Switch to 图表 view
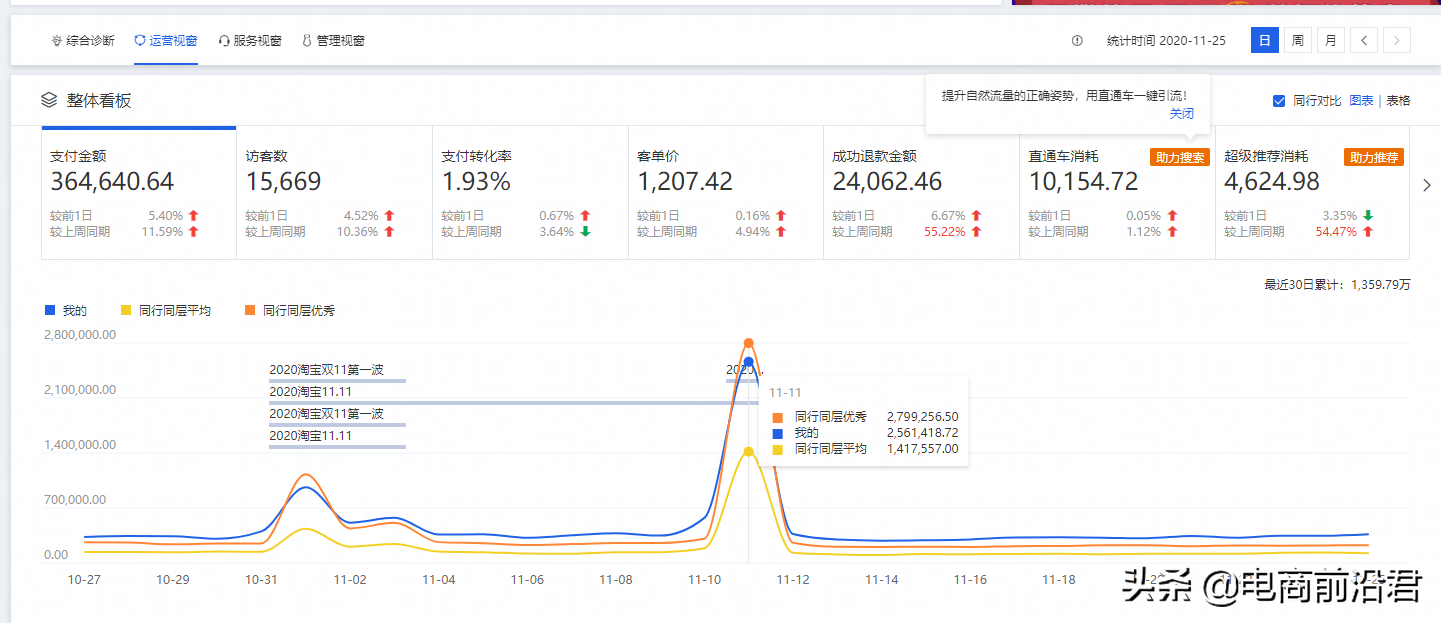The image size is (1441, 623). (x=1361, y=101)
